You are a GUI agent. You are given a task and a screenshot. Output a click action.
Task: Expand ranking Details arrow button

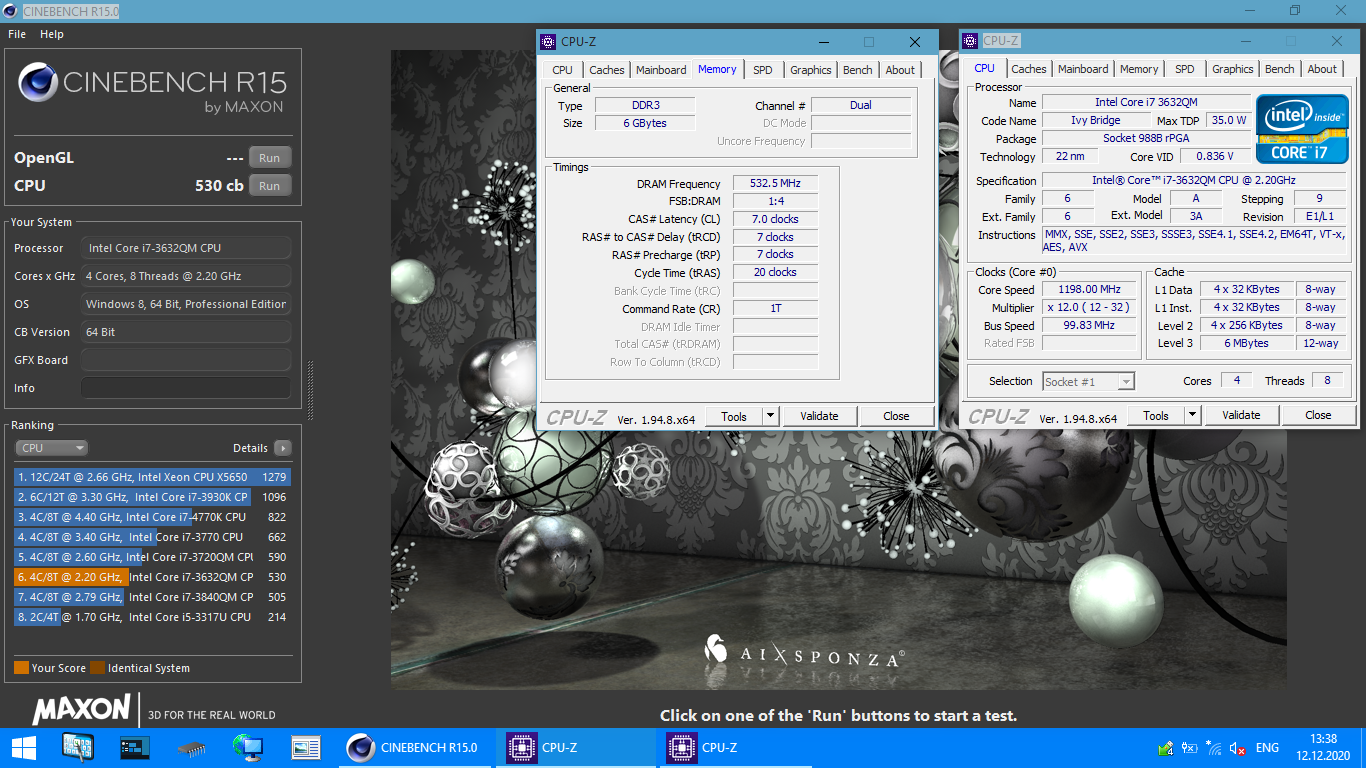click(283, 448)
